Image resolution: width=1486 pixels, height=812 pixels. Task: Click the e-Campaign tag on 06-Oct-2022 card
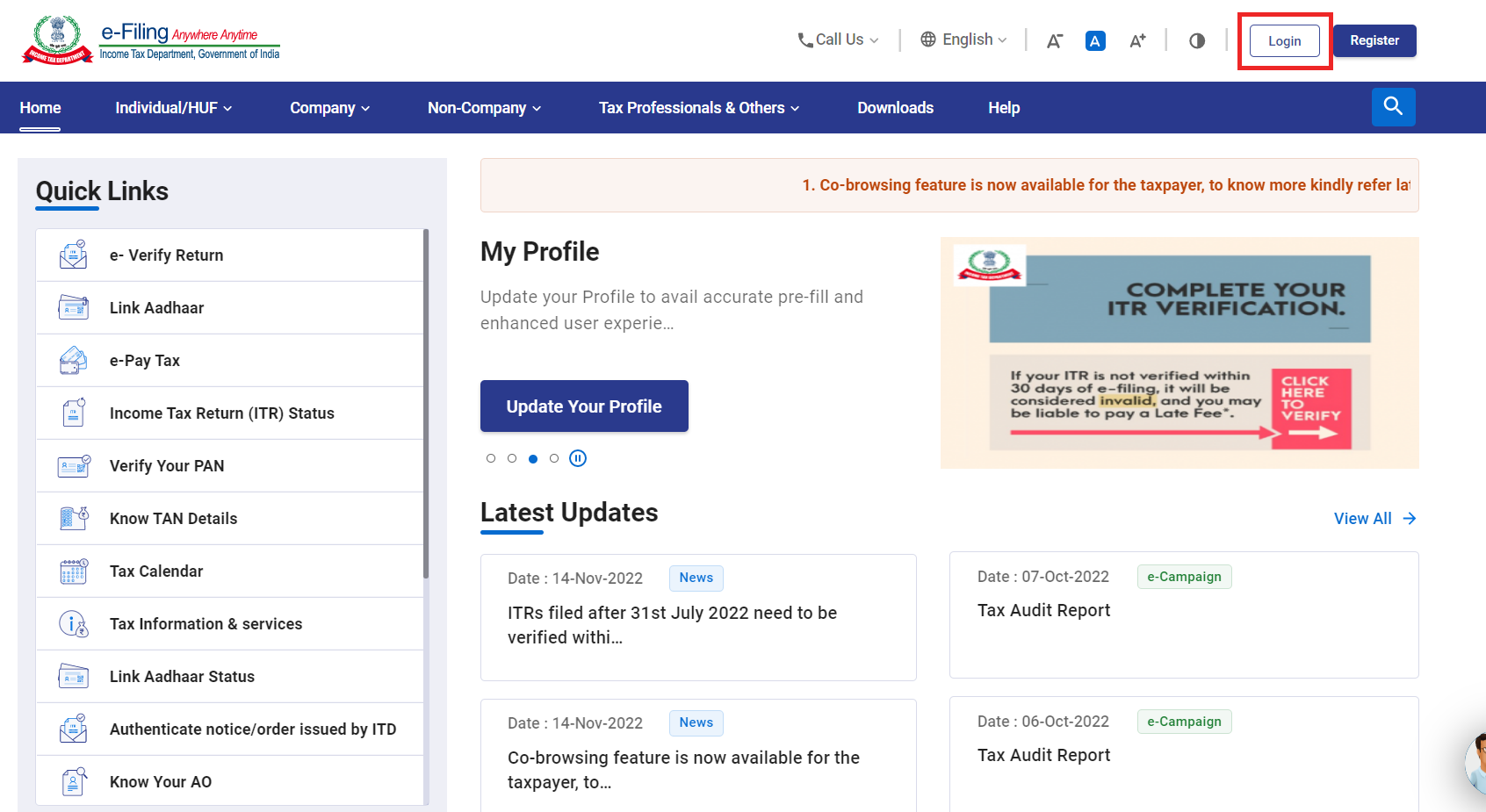click(x=1184, y=722)
